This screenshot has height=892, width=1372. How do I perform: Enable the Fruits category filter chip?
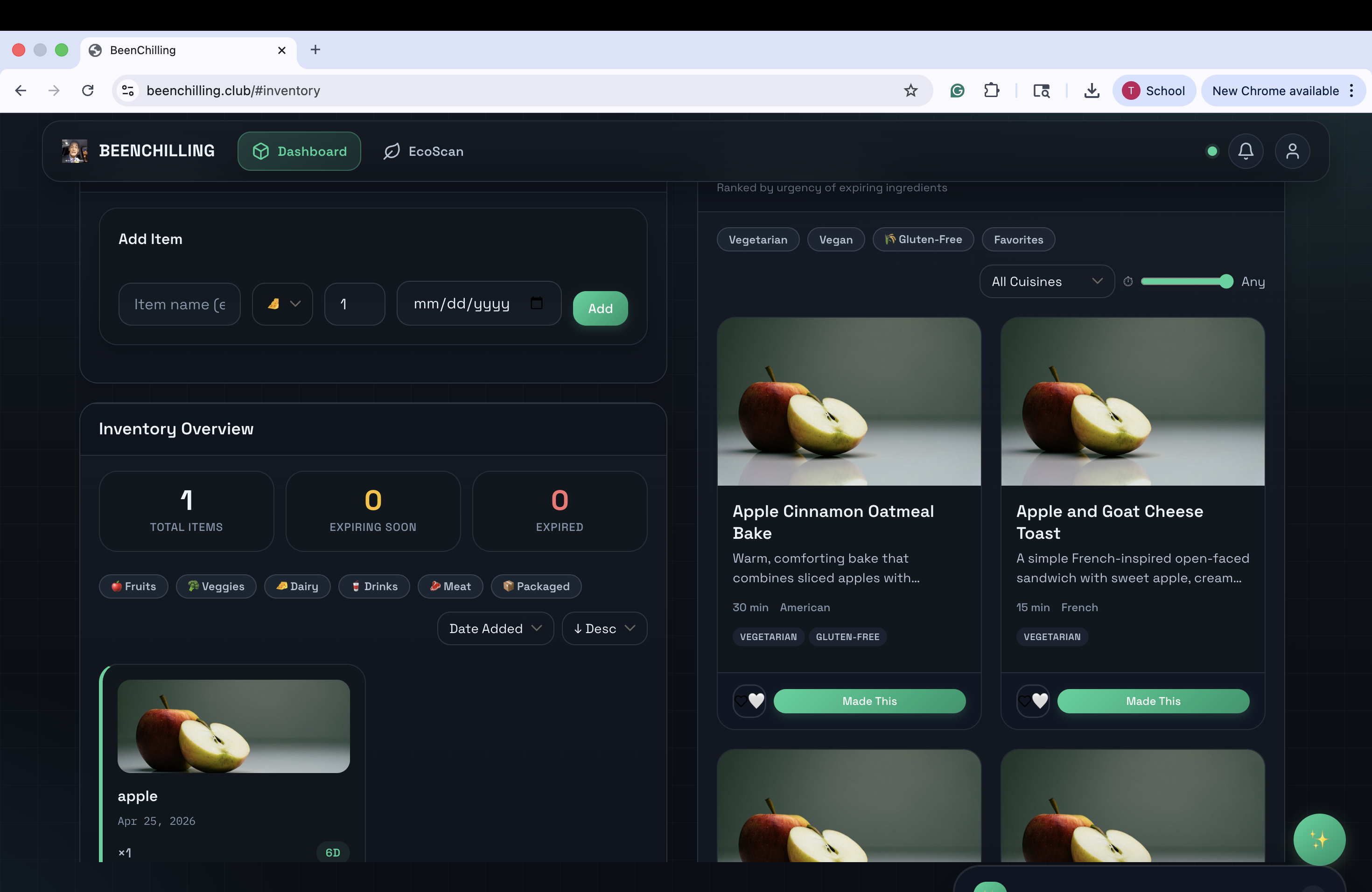(x=133, y=586)
